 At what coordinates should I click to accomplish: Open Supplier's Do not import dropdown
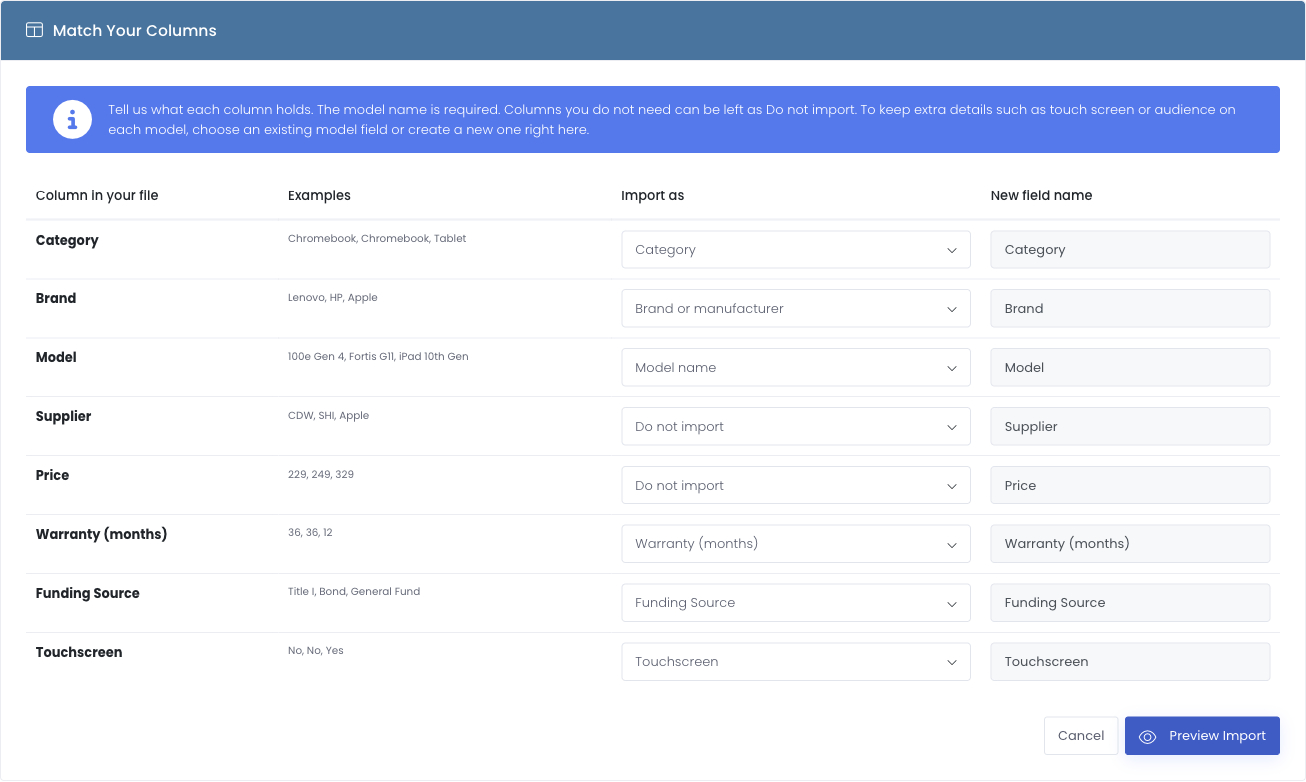[796, 427]
